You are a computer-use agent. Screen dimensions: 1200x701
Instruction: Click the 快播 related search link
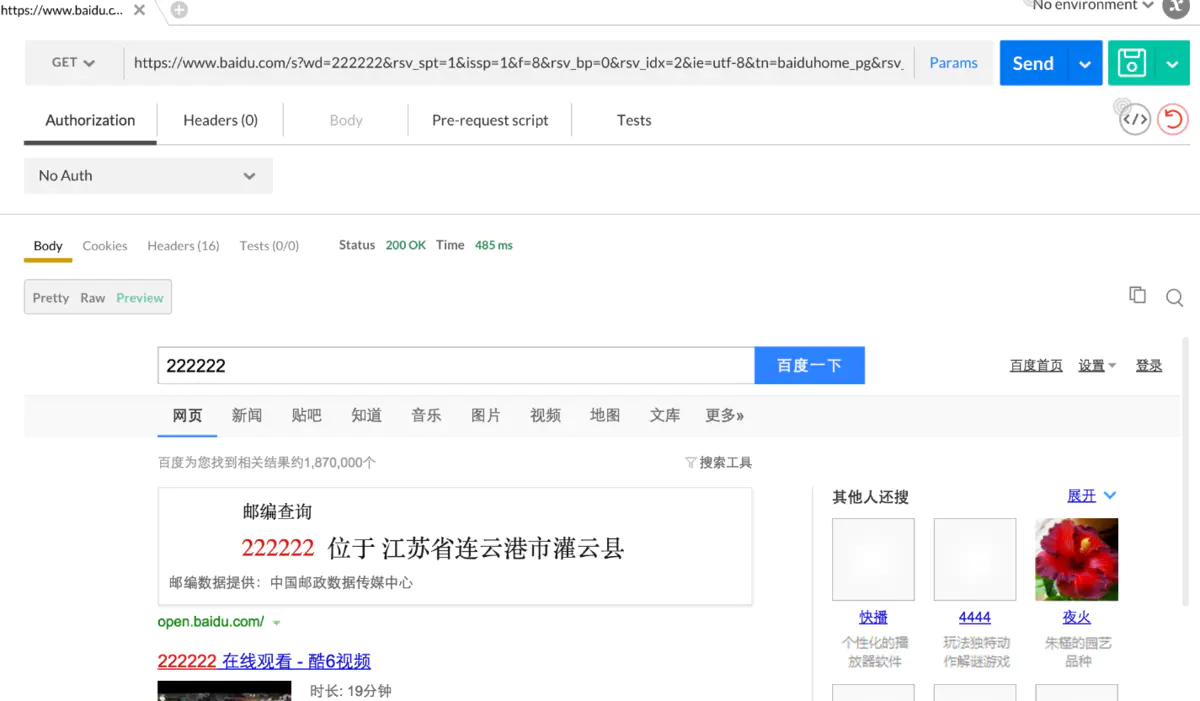click(x=873, y=617)
